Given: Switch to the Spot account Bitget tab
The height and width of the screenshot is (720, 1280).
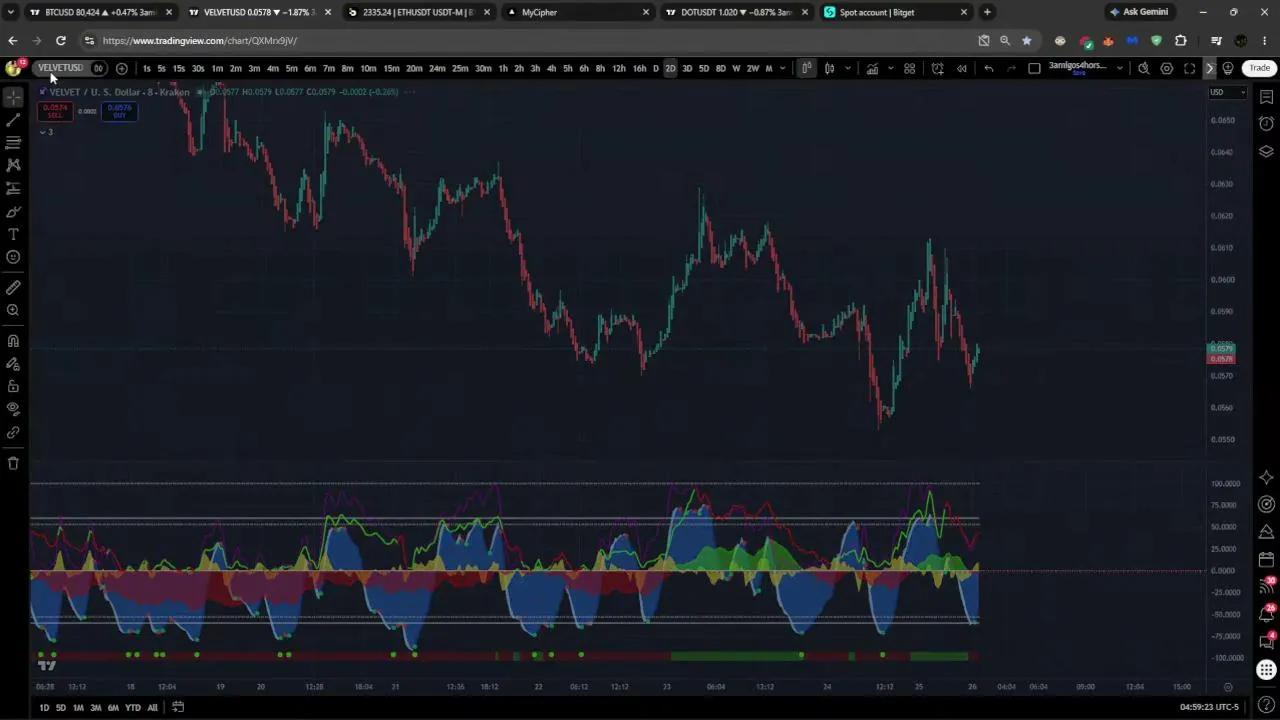Looking at the screenshot, I should (896, 12).
